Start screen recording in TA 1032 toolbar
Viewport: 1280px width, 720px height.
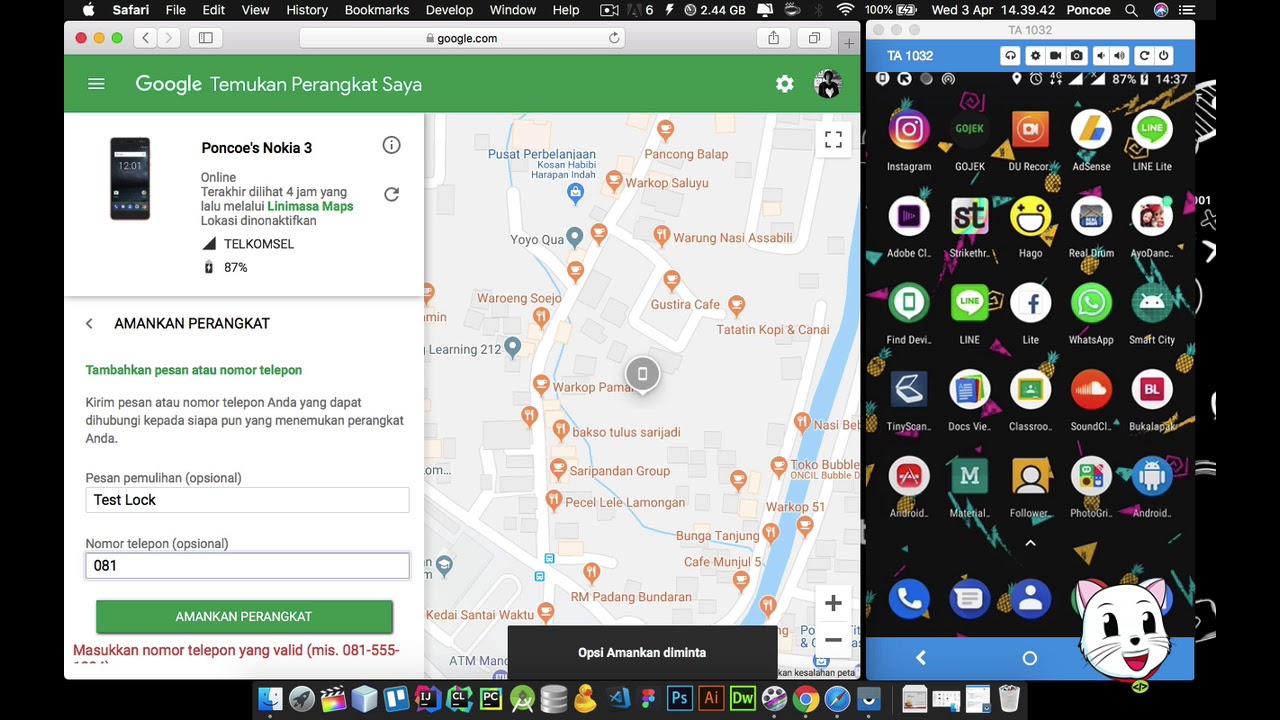[1055, 56]
